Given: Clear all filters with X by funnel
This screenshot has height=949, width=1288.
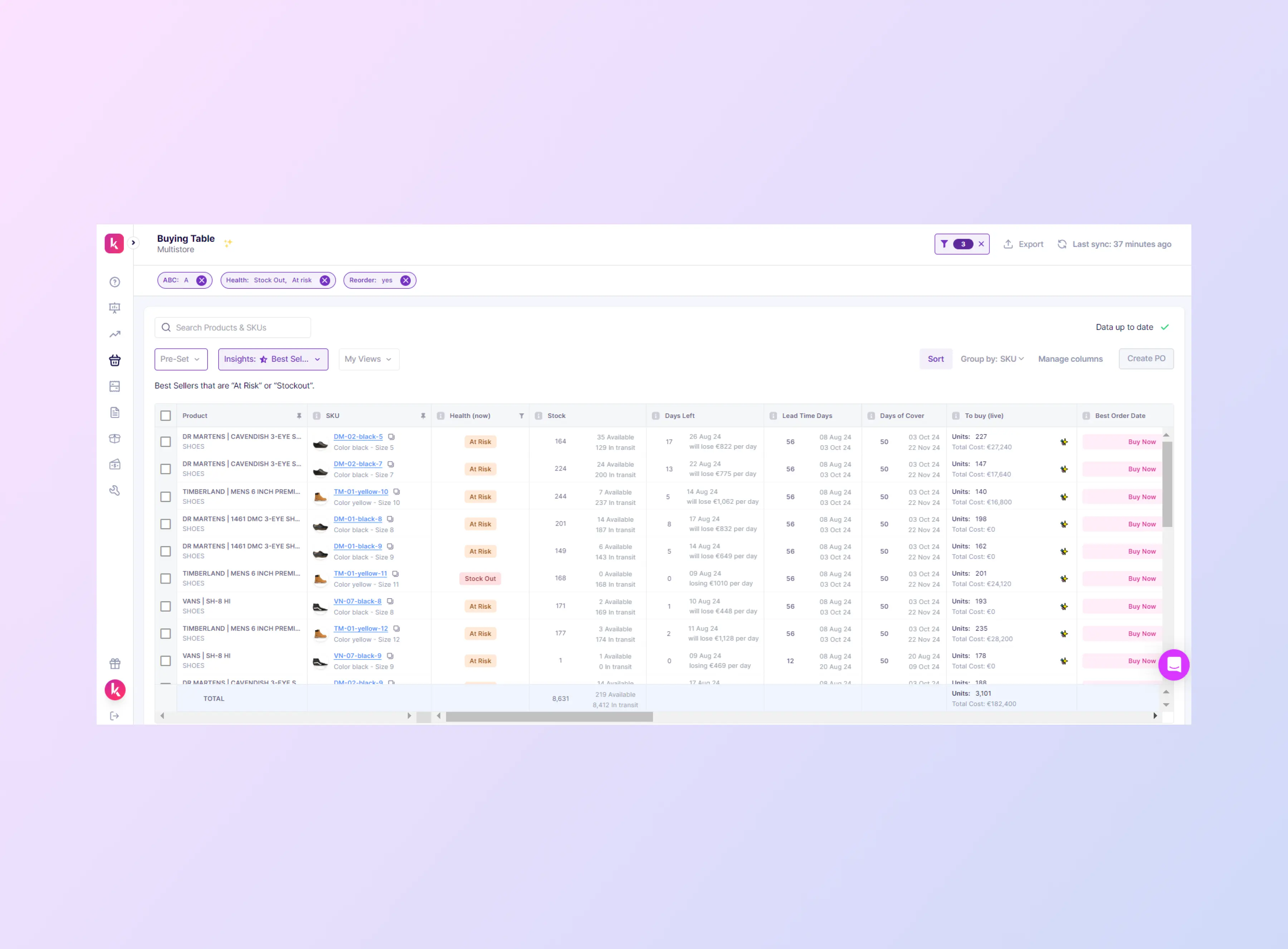Looking at the screenshot, I should click(981, 244).
